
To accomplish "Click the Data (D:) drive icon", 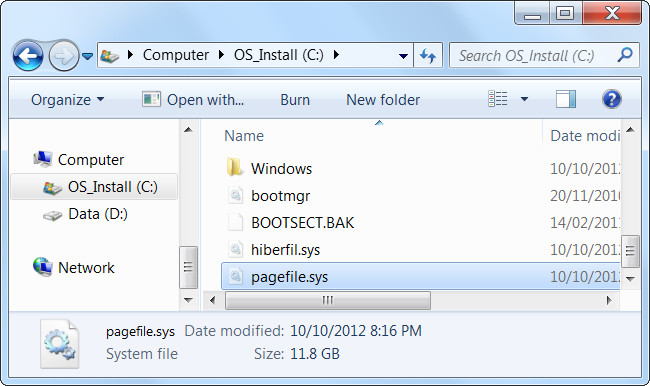I will [x=52, y=215].
